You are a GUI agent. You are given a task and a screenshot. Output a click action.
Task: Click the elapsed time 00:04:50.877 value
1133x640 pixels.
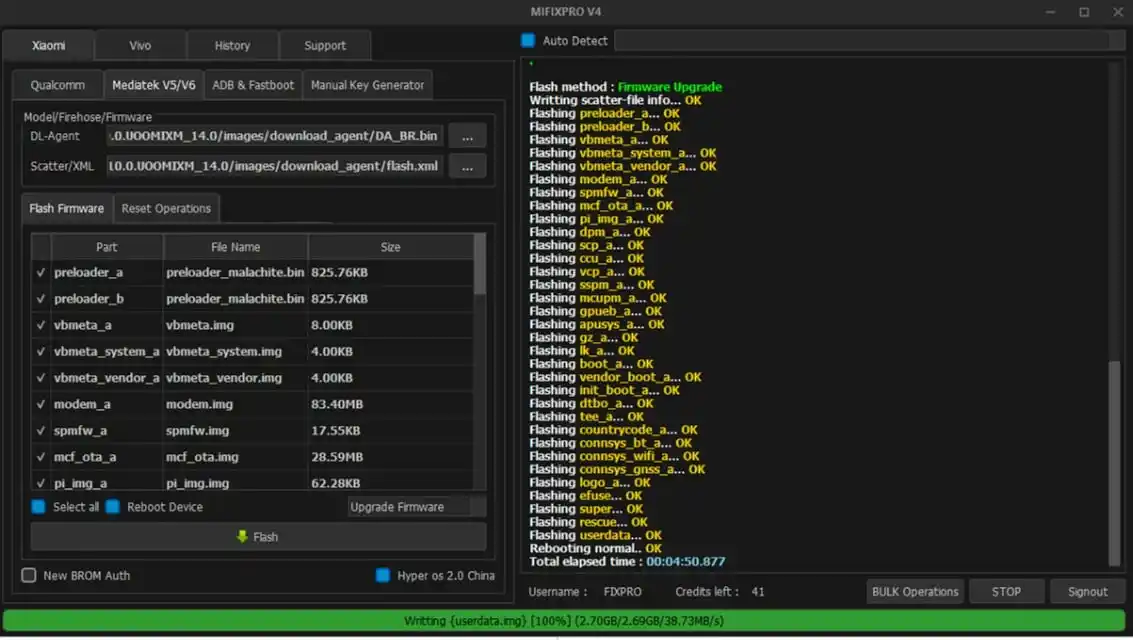[x=686, y=561]
